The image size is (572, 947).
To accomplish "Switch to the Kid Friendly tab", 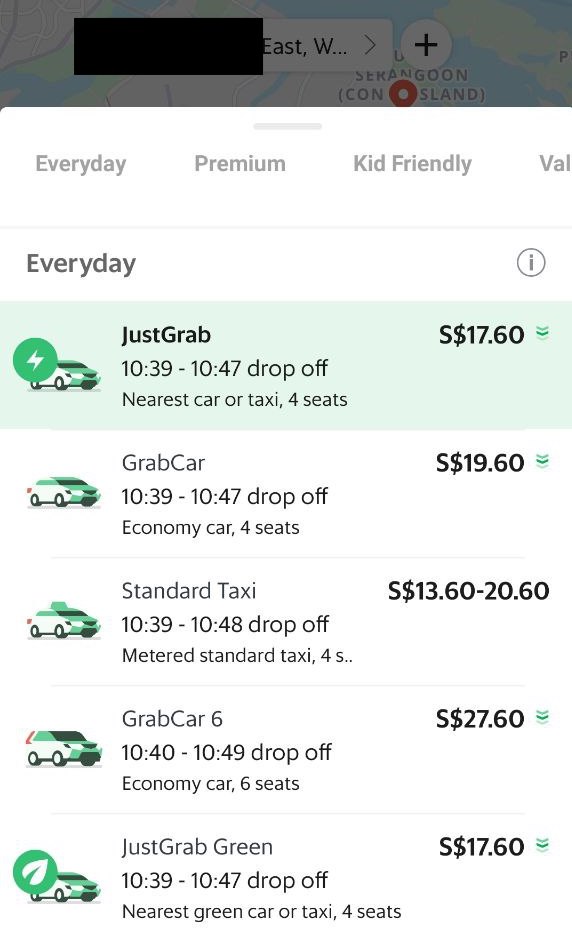I will coord(412,164).
